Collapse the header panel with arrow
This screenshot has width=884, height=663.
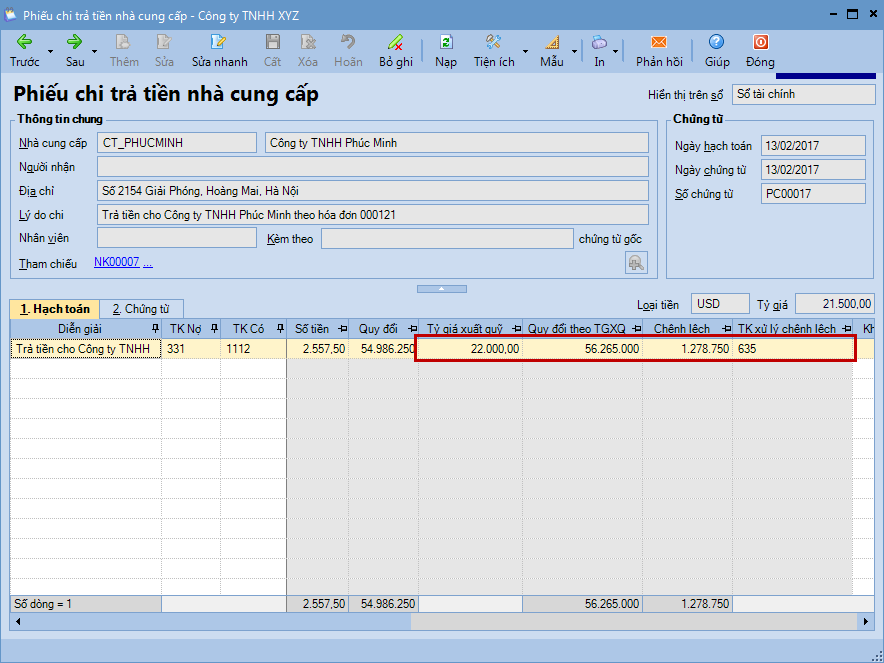pos(442,289)
